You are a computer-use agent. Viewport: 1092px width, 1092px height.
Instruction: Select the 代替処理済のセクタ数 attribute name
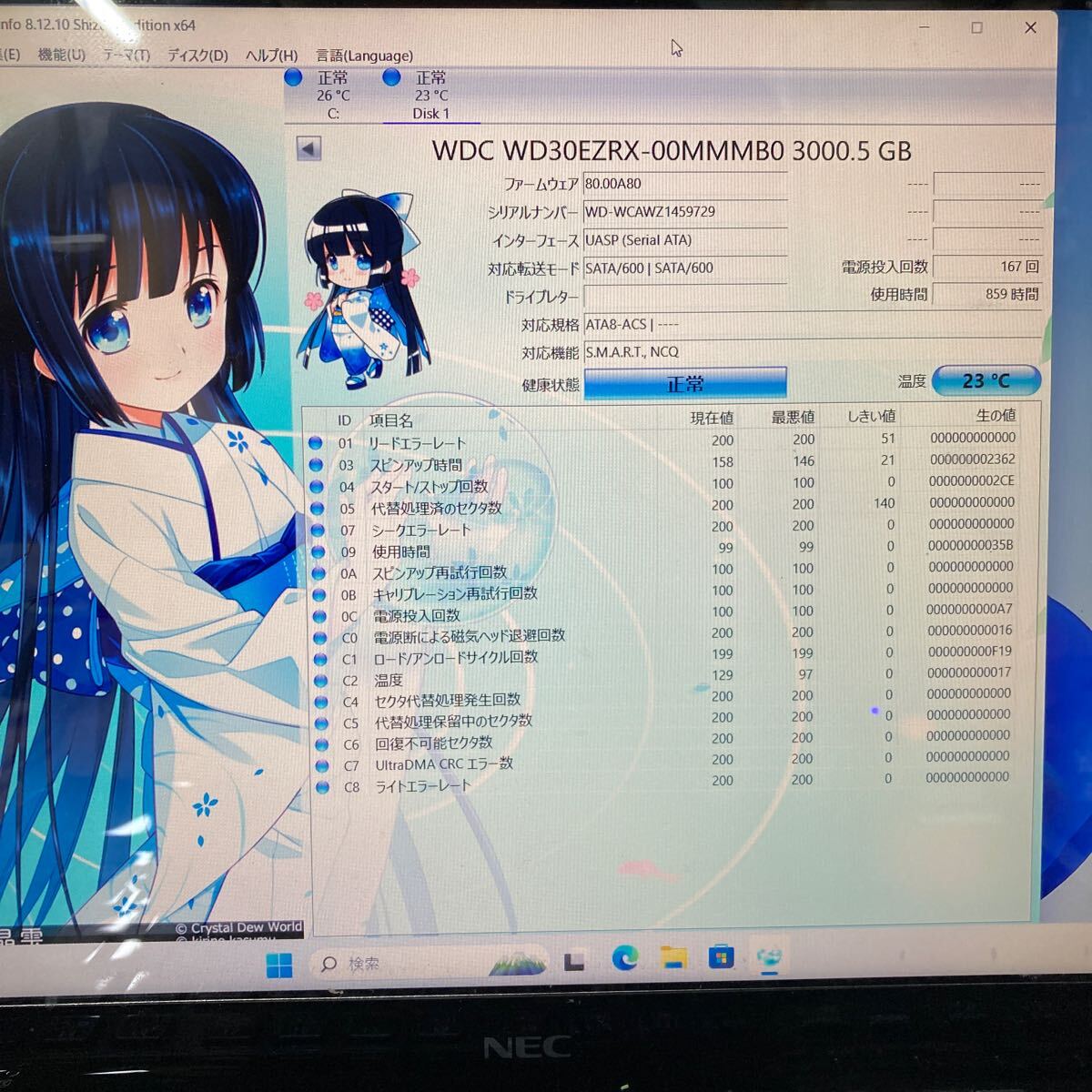(x=436, y=508)
